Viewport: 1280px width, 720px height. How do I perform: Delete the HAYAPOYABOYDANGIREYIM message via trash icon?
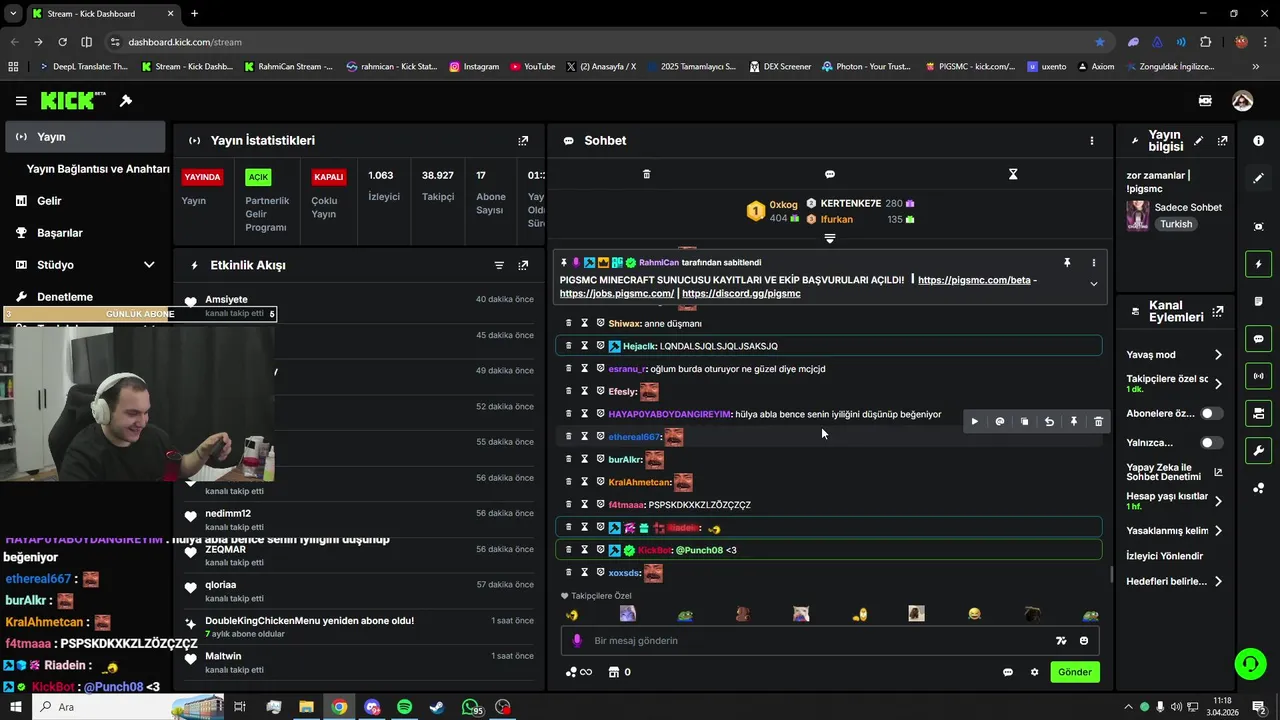coord(1098,422)
